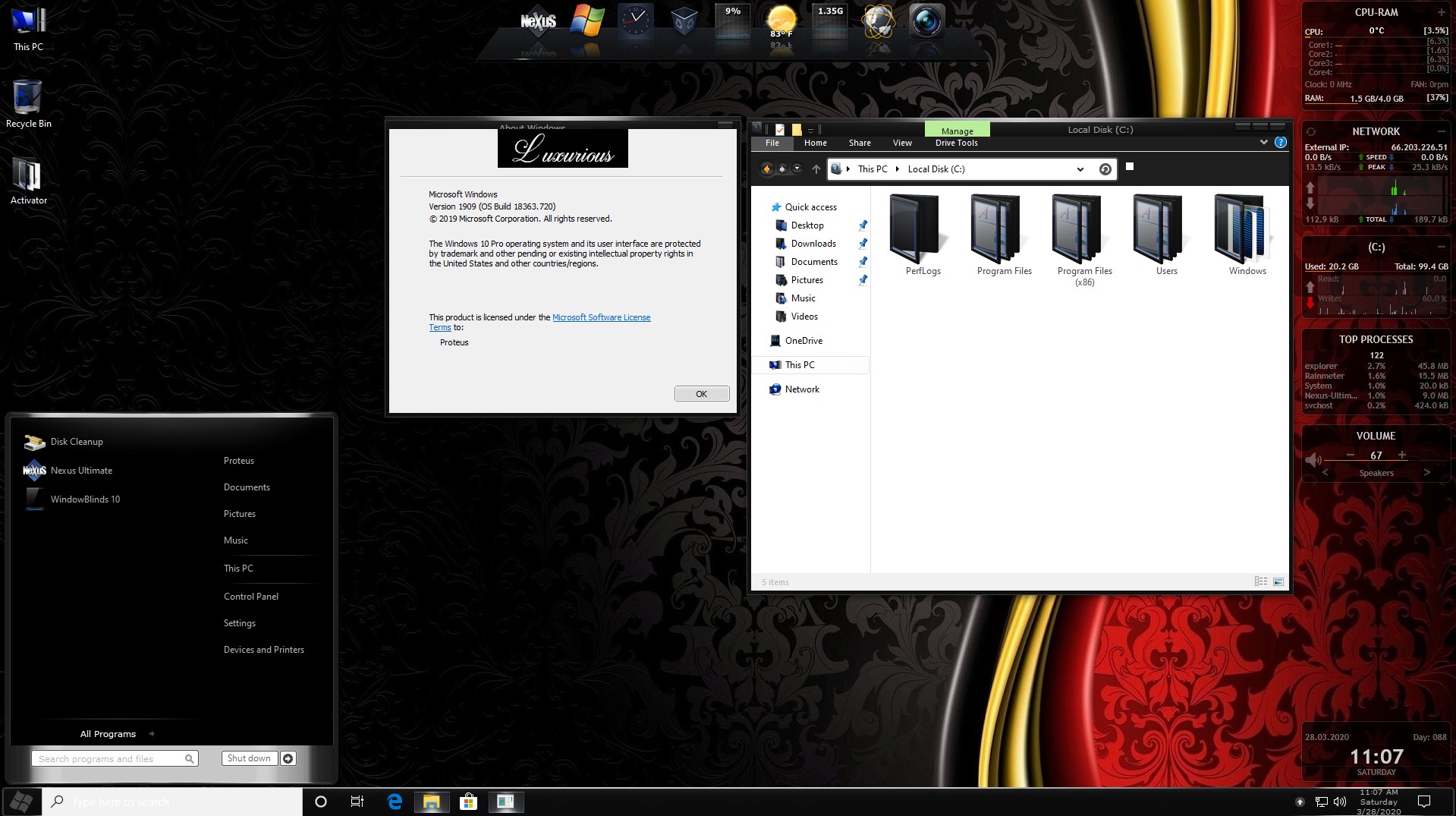Open Microsoft Software License Terms link

(601, 317)
